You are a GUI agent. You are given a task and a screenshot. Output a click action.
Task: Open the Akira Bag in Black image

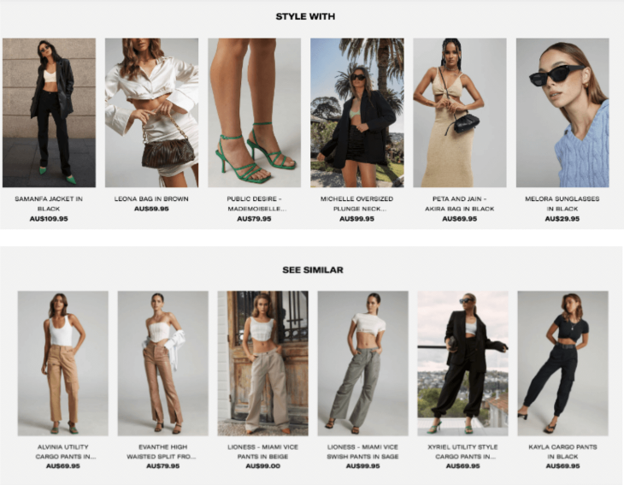point(460,113)
